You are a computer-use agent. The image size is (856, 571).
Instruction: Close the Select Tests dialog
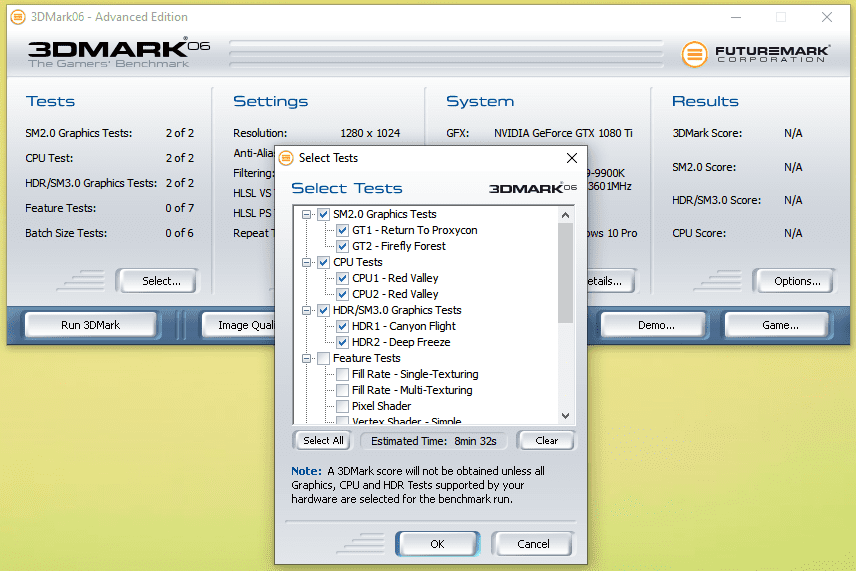tap(572, 158)
